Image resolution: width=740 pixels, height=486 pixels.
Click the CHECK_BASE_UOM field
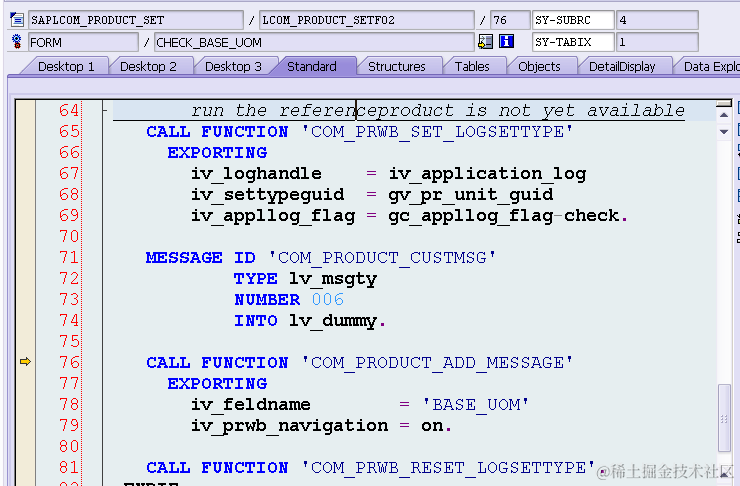(x=314, y=42)
